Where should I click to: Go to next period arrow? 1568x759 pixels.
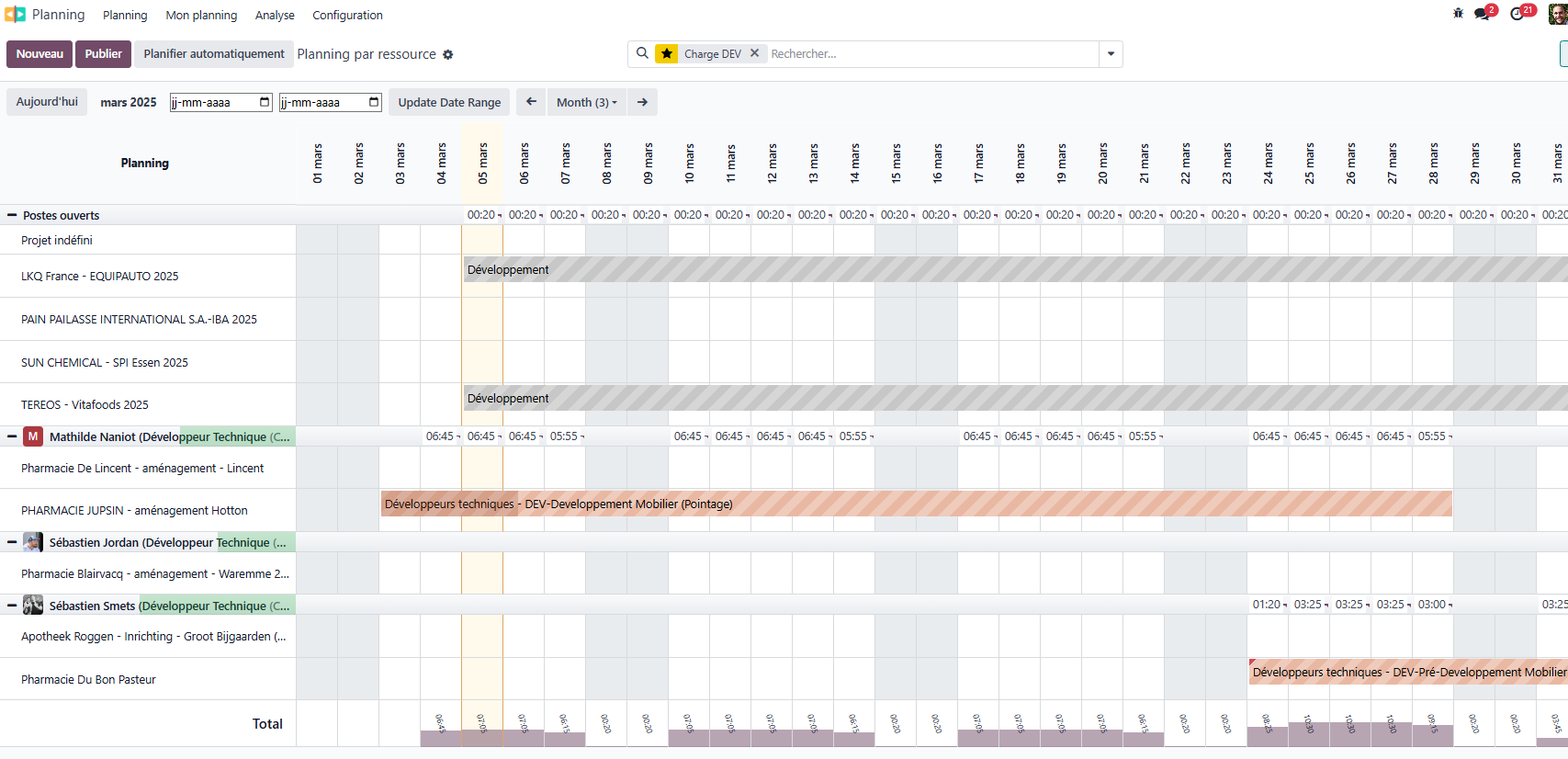(x=642, y=102)
